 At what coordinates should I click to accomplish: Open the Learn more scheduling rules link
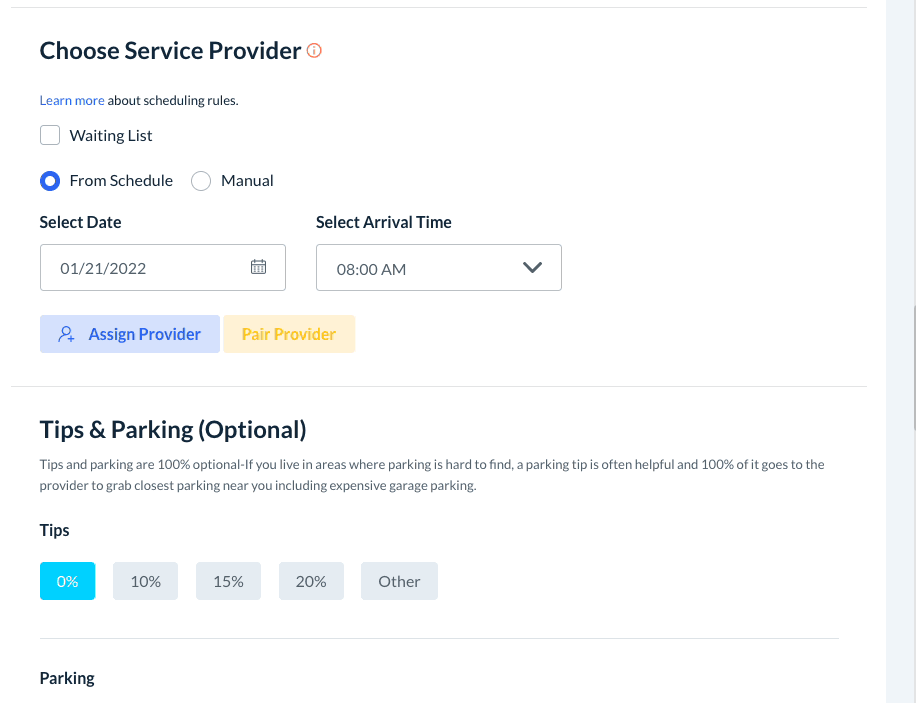pyautogui.click(x=71, y=100)
